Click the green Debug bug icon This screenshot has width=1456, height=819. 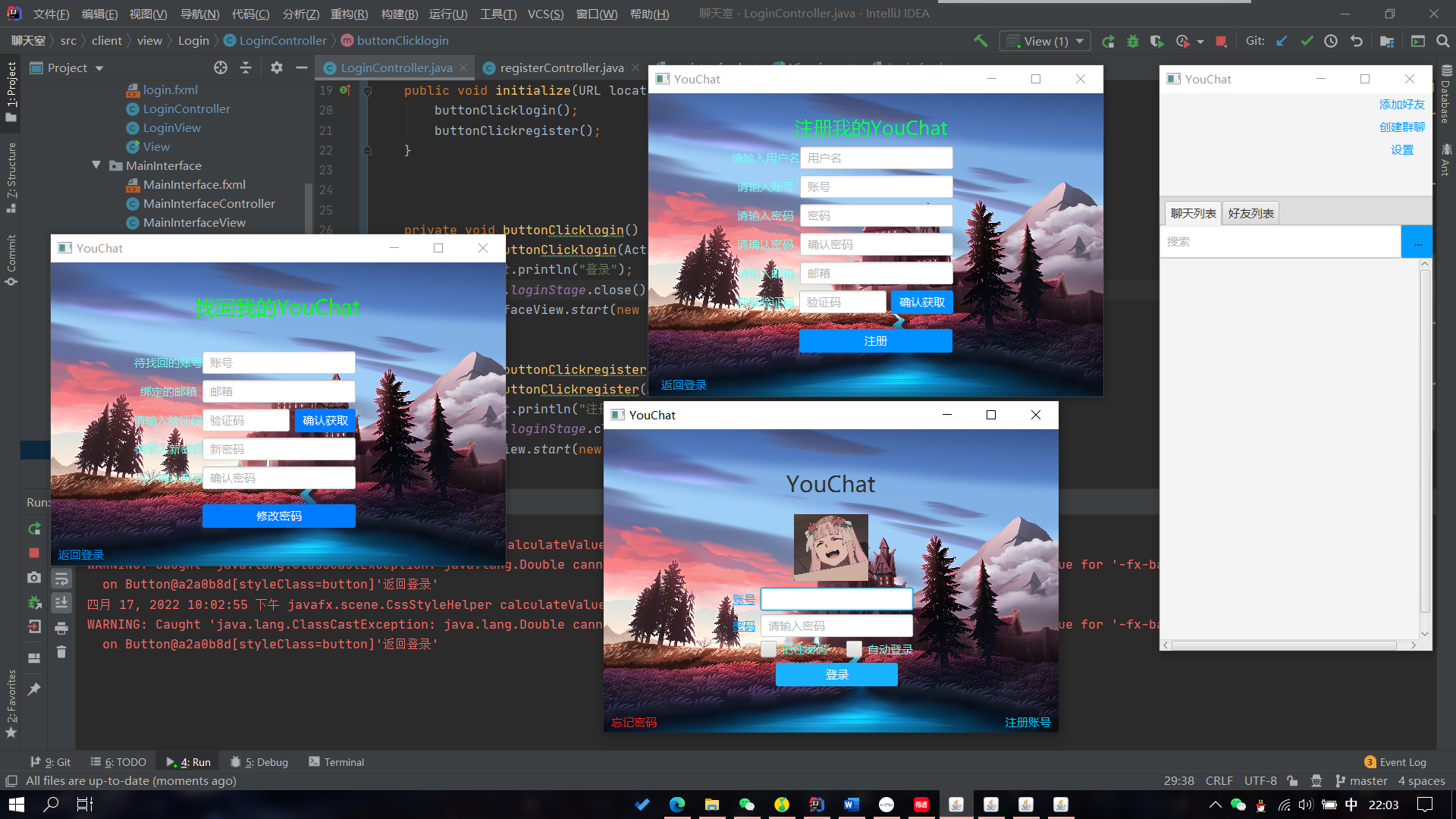coord(1133,41)
